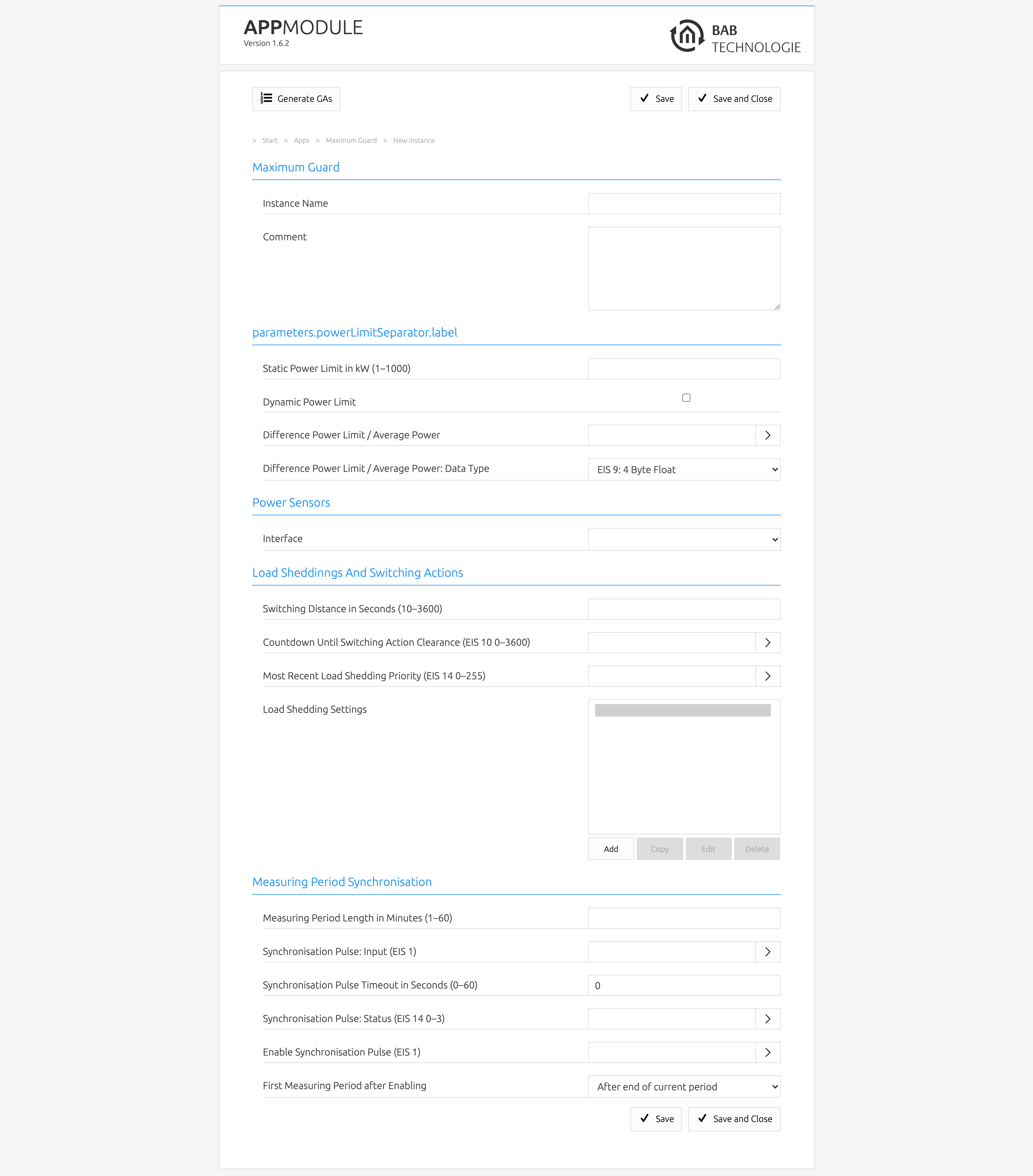Click the Start breadcrumb link
This screenshot has width=1033, height=1176.
point(269,140)
